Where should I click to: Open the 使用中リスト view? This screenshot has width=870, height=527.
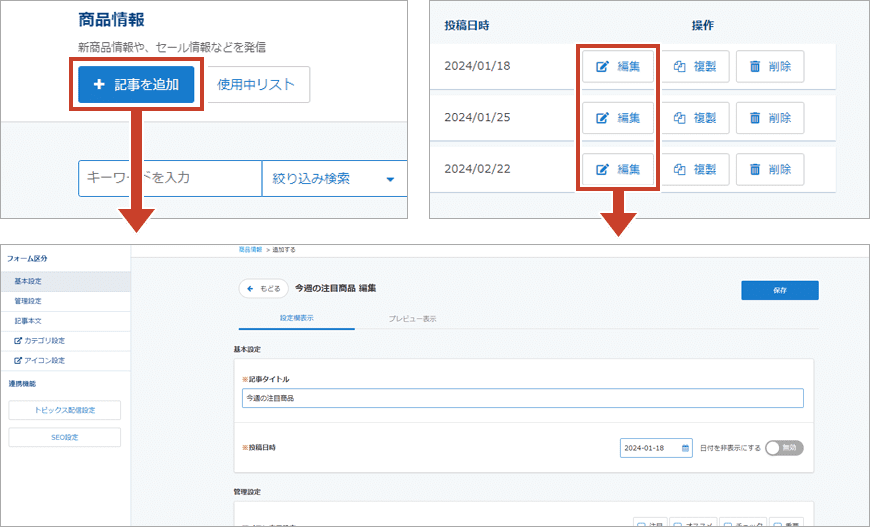pyautogui.click(x=257, y=85)
